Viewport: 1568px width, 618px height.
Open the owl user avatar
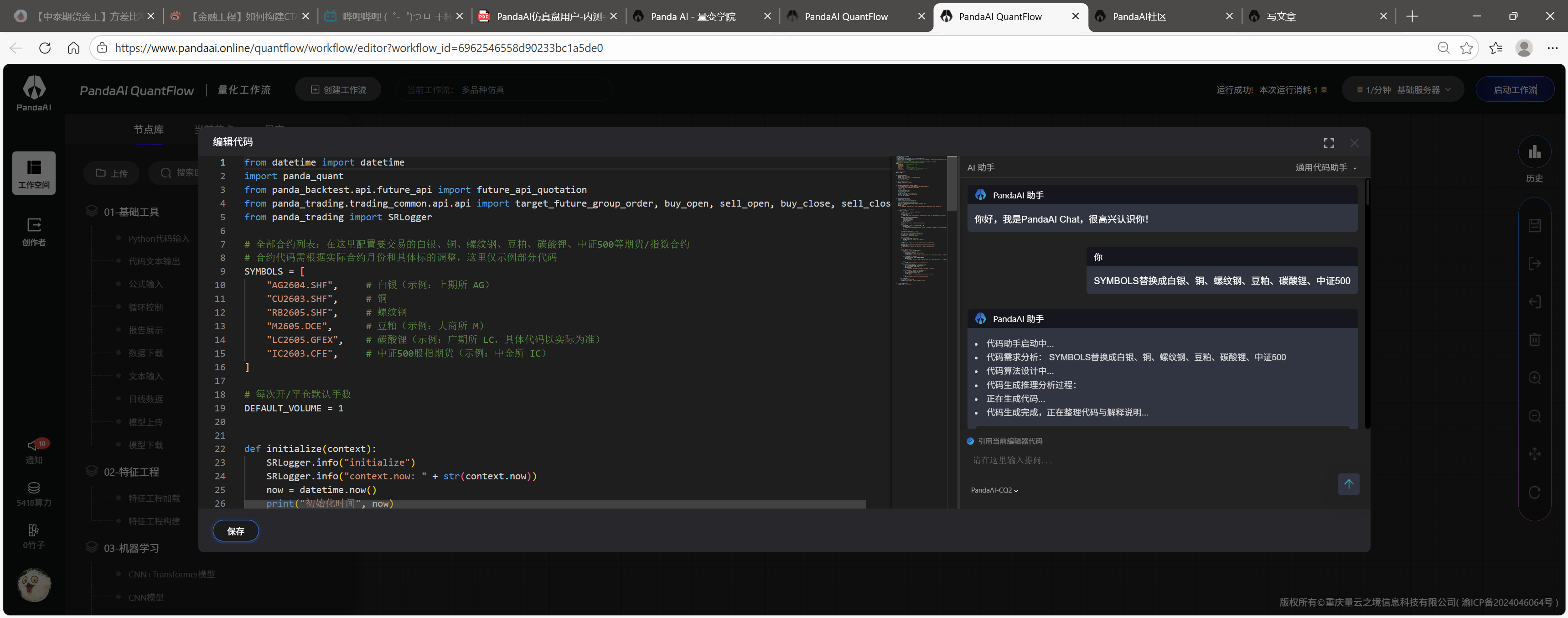click(x=34, y=585)
